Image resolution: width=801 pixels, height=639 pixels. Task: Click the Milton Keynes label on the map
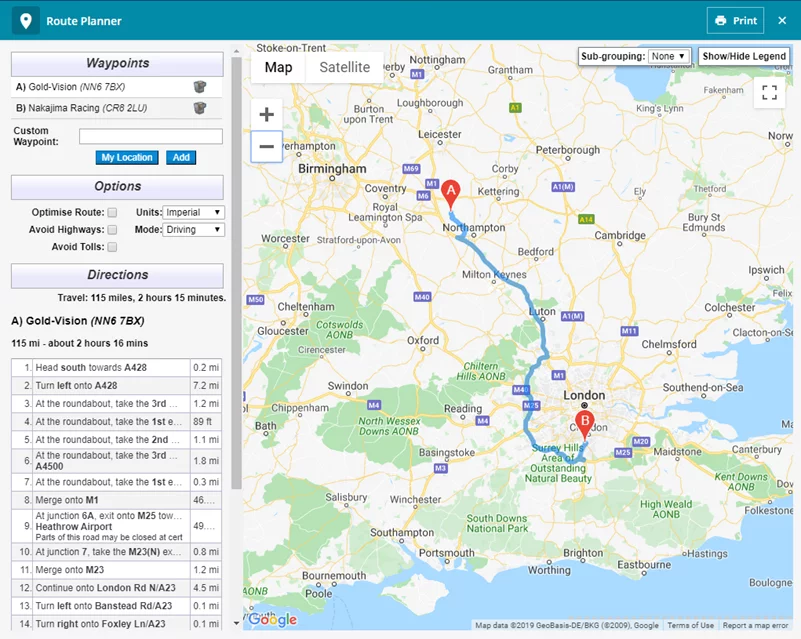pos(494,274)
